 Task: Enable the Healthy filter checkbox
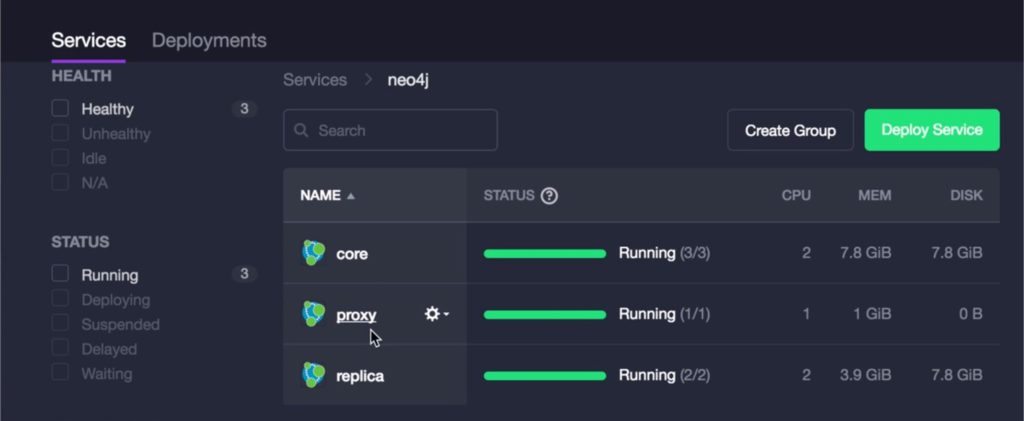pos(60,108)
